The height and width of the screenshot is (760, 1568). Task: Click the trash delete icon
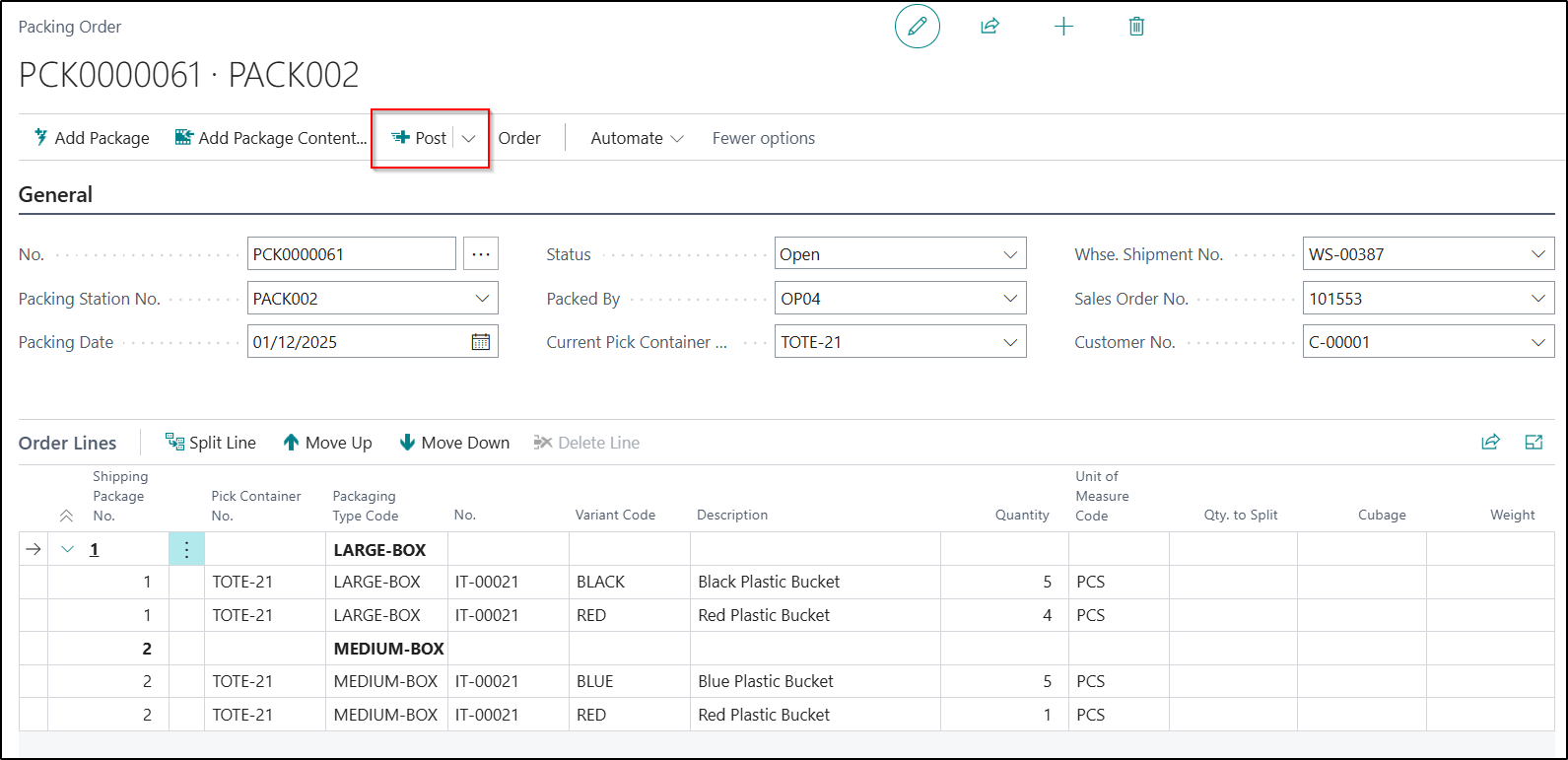point(1136,27)
